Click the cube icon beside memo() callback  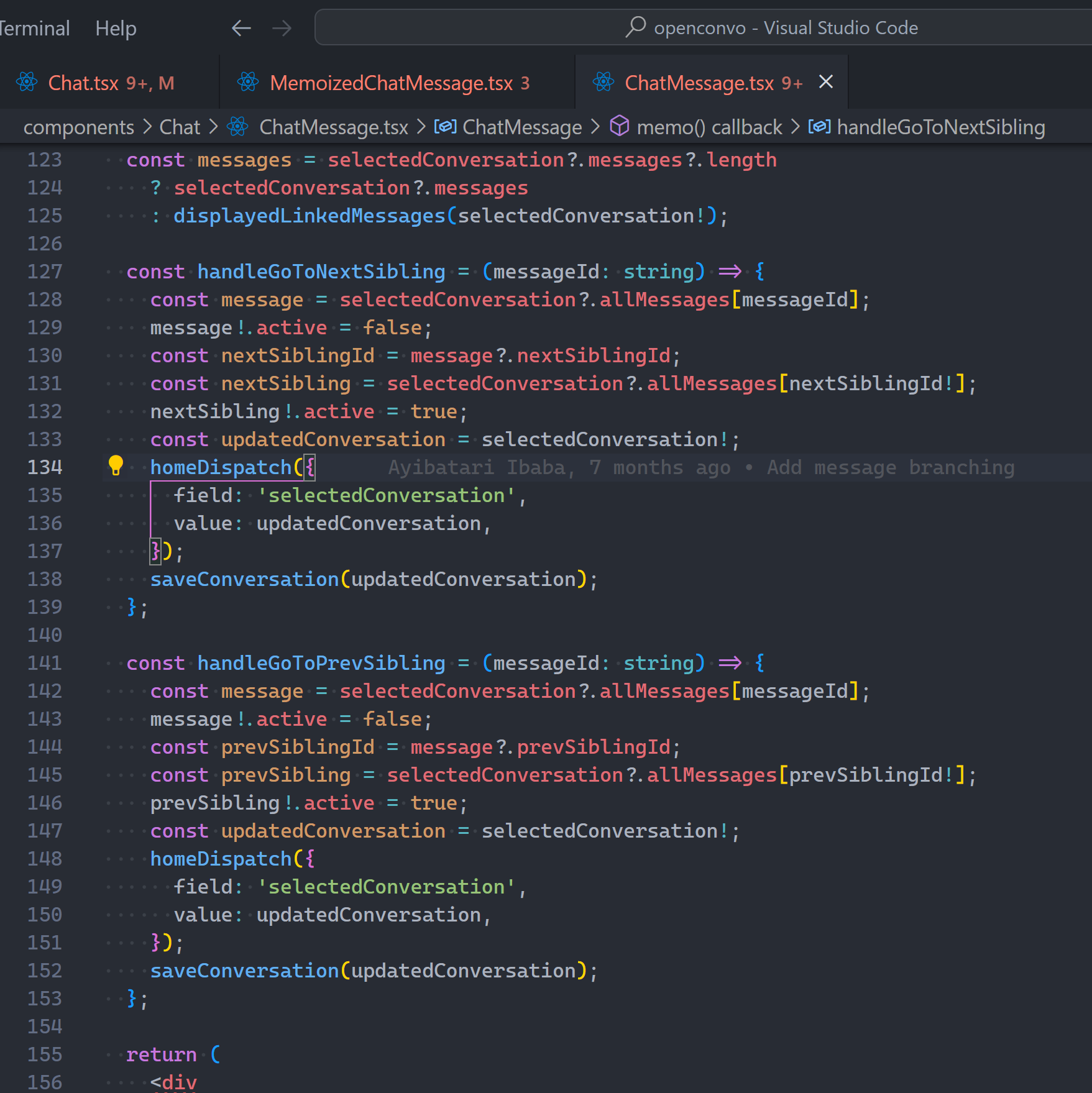(619, 127)
